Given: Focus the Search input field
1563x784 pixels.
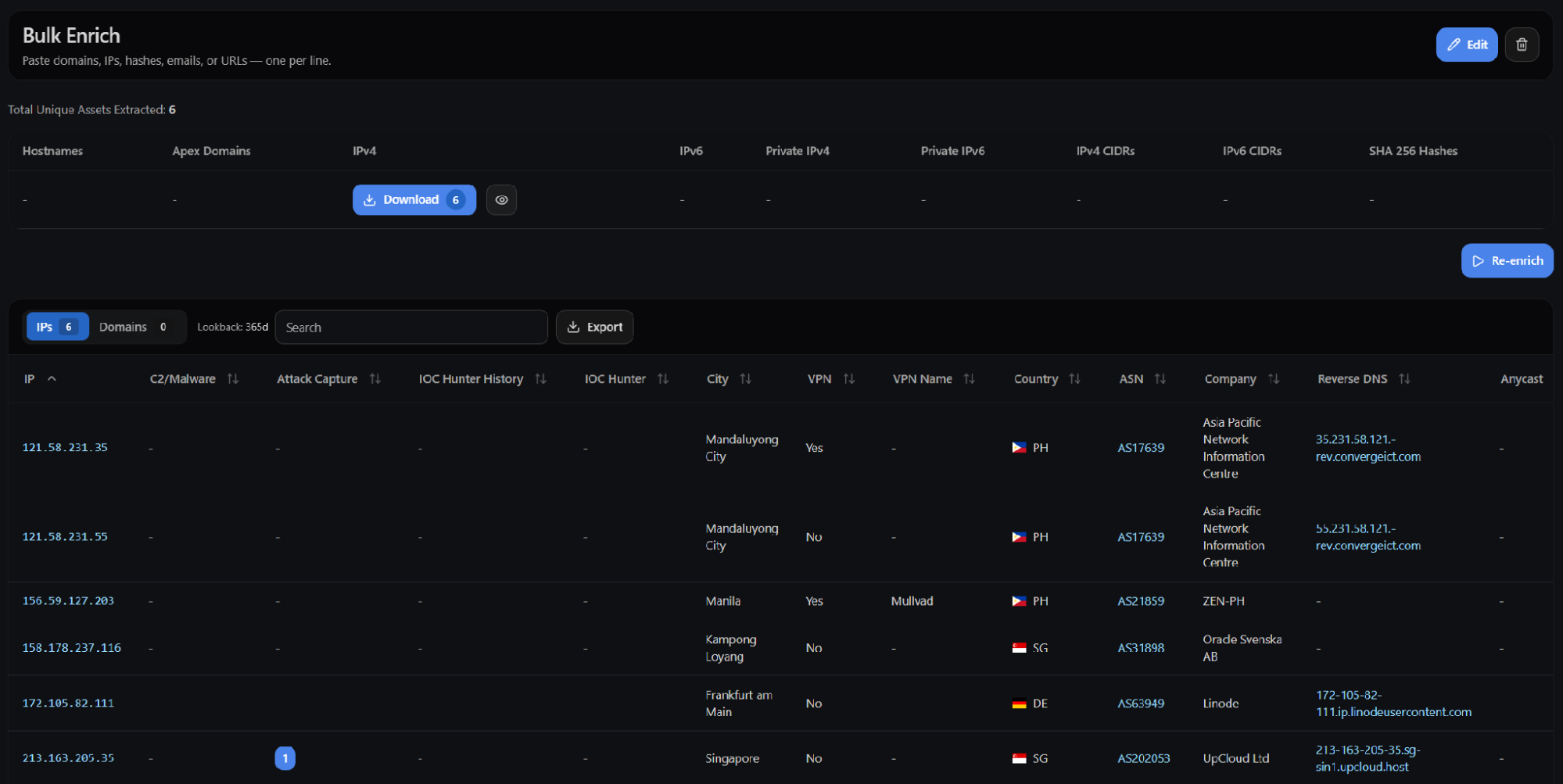Looking at the screenshot, I should tap(411, 328).
